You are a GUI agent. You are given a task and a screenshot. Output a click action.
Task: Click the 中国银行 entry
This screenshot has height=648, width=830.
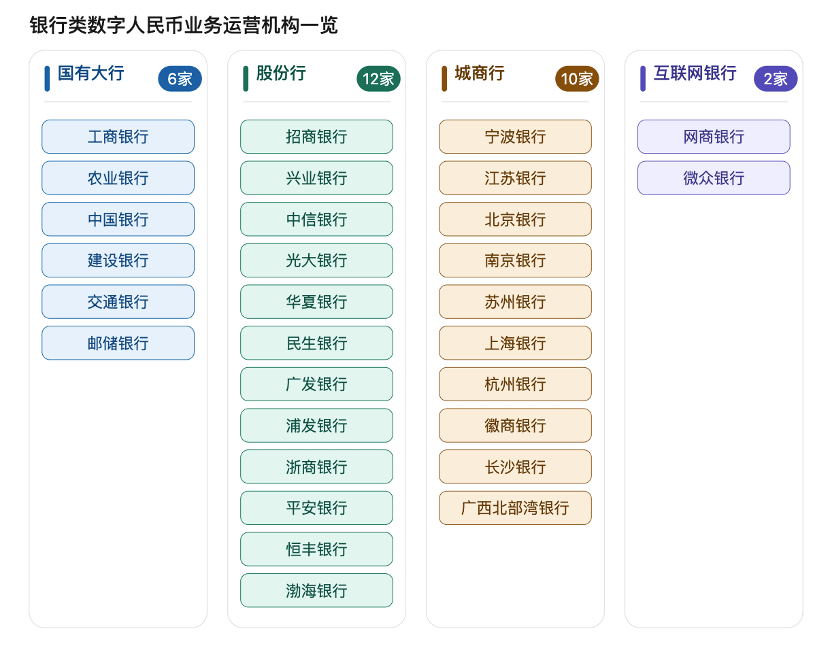point(118,219)
